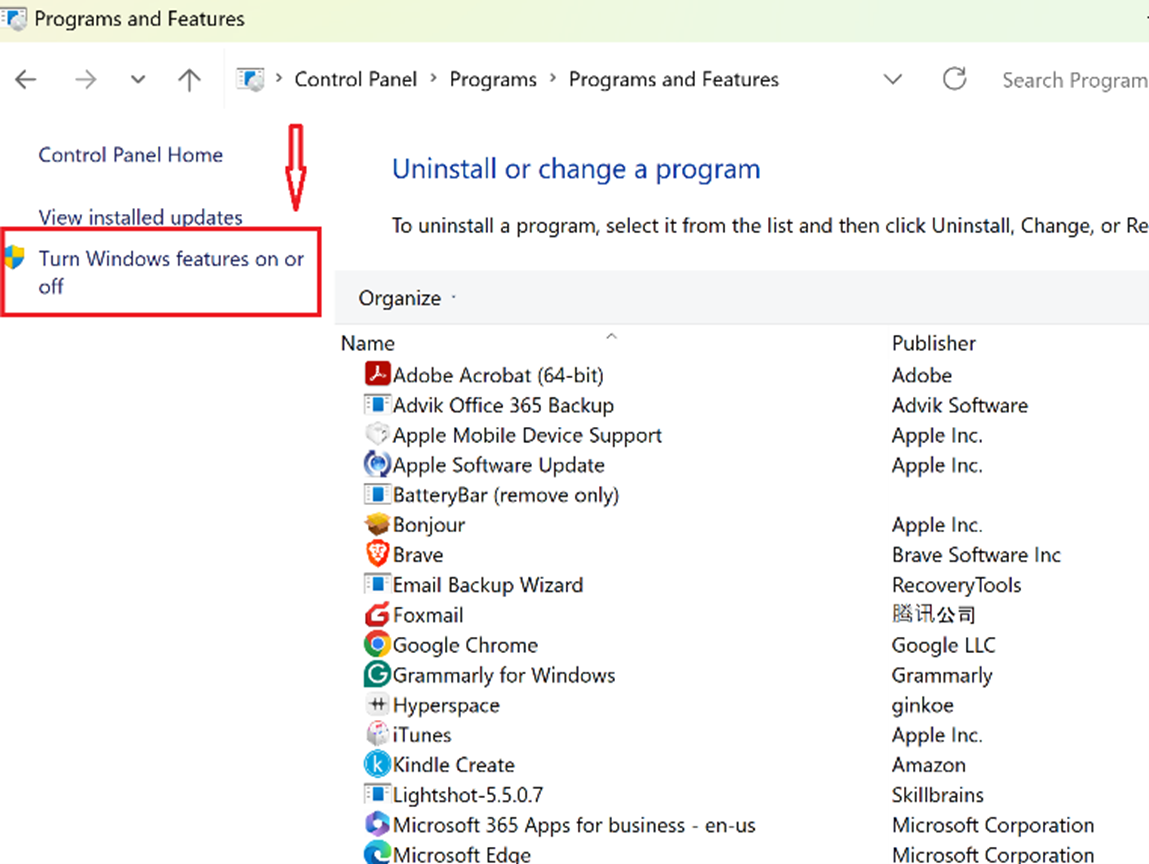Click the Control Panel address bar icon
This screenshot has height=864, width=1149.
pyautogui.click(x=251, y=79)
